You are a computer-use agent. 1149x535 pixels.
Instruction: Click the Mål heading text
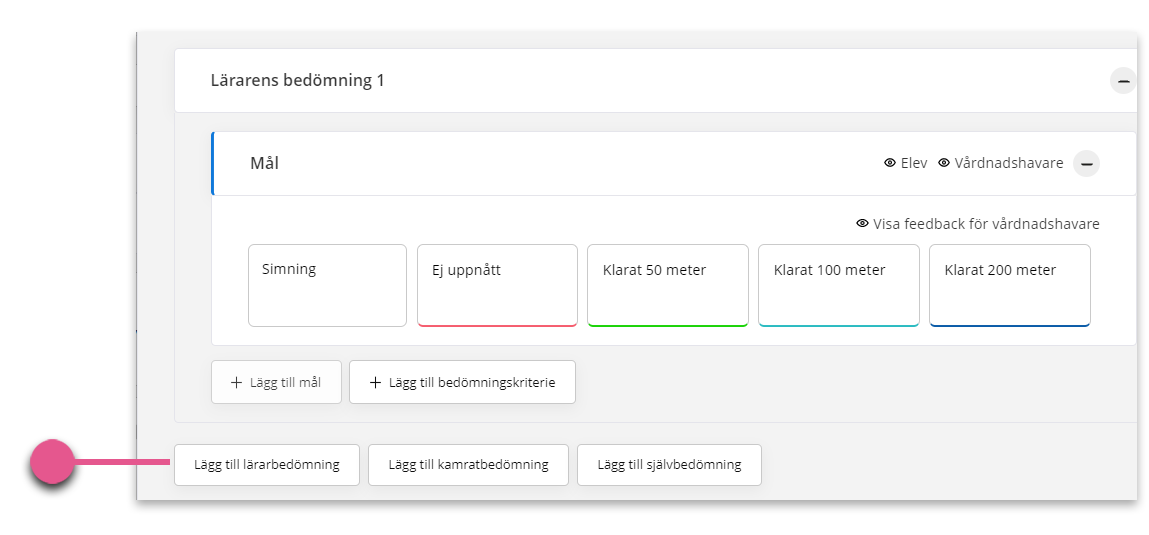point(265,163)
